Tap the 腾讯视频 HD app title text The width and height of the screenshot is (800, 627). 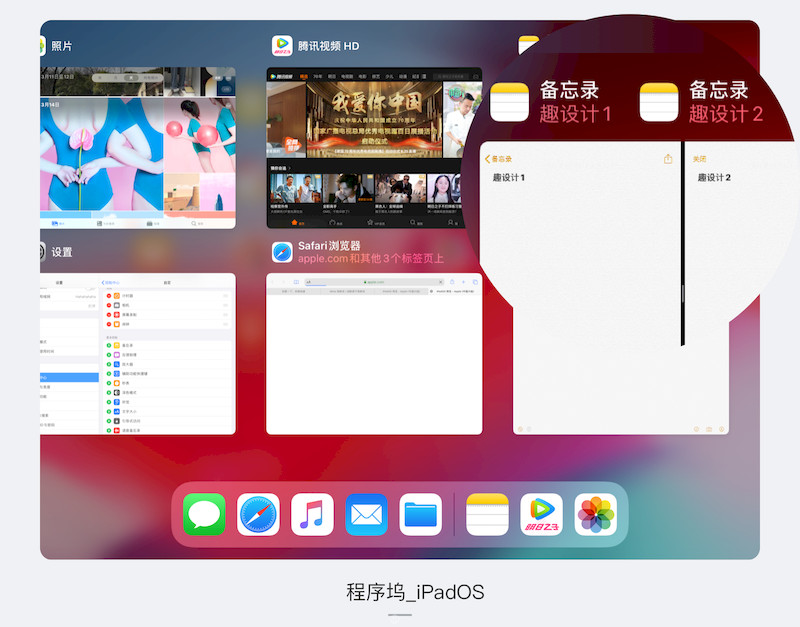[329, 46]
